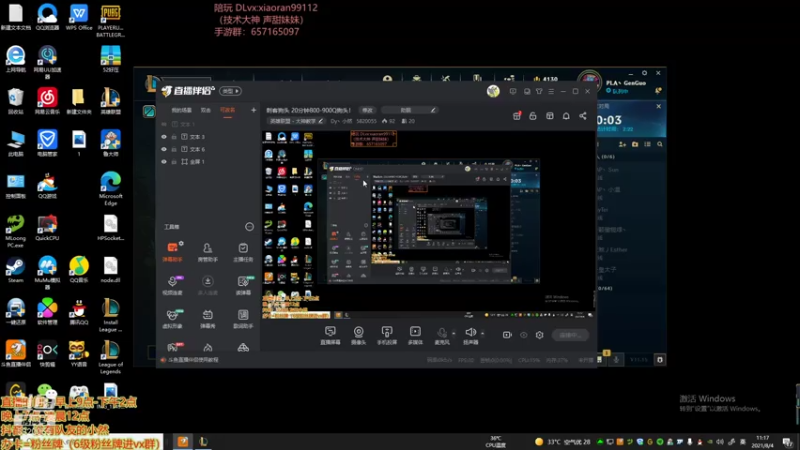Open stream settings gear icon

tap(540, 335)
